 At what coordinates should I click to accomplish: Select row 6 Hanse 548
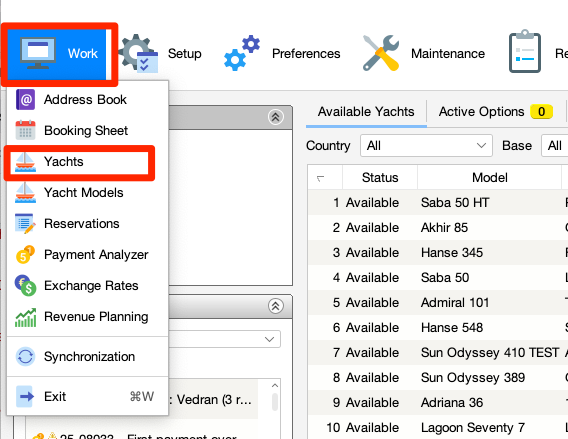(438, 327)
